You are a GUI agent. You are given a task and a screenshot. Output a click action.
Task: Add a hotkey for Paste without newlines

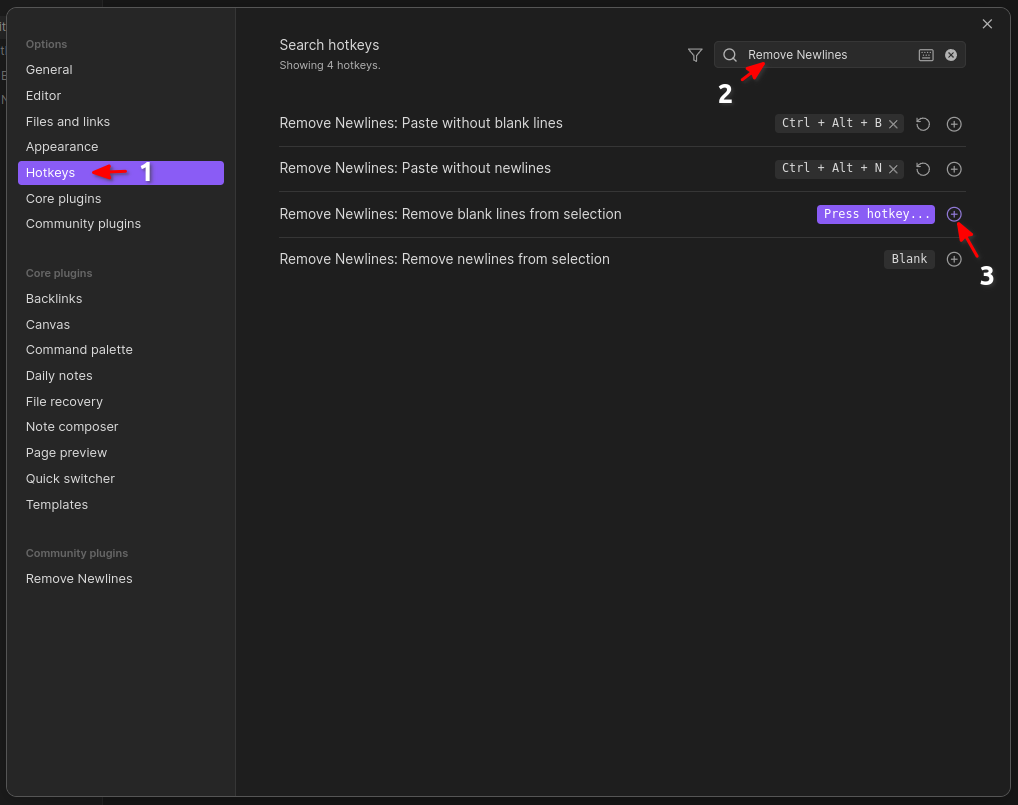click(953, 169)
